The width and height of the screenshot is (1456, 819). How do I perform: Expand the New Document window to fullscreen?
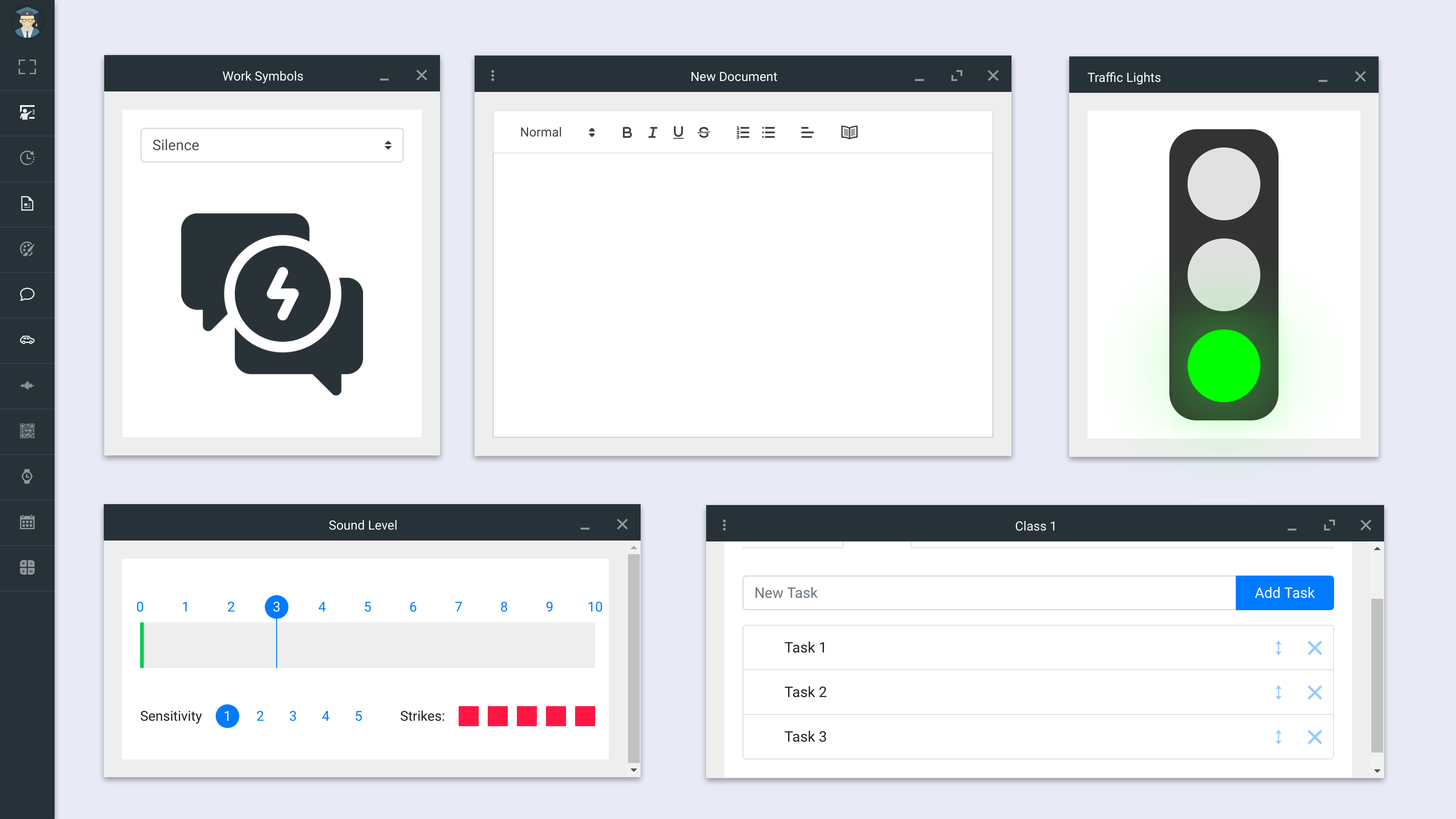[x=957, y=76]
